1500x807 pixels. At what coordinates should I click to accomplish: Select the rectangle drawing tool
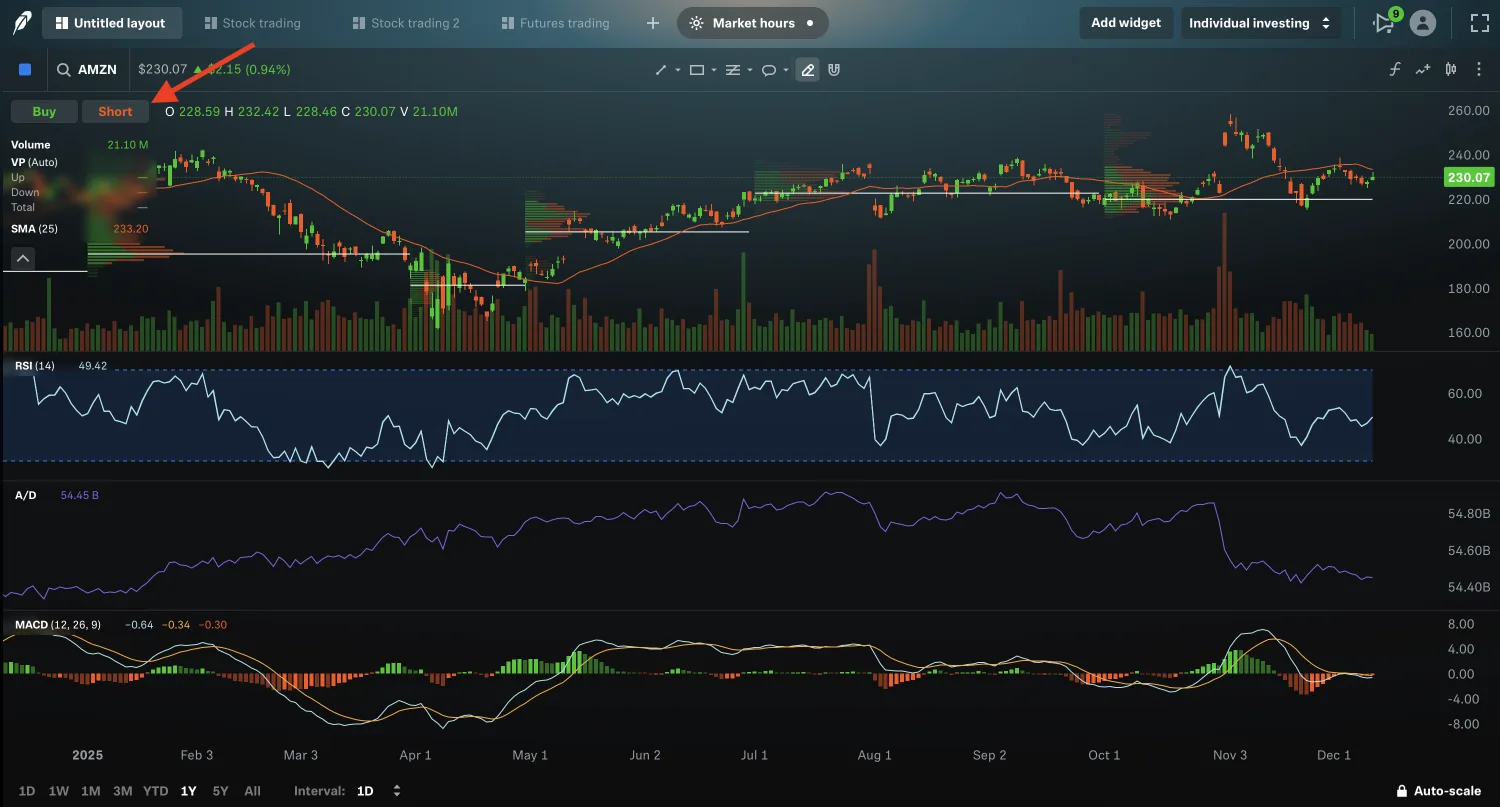697,69
